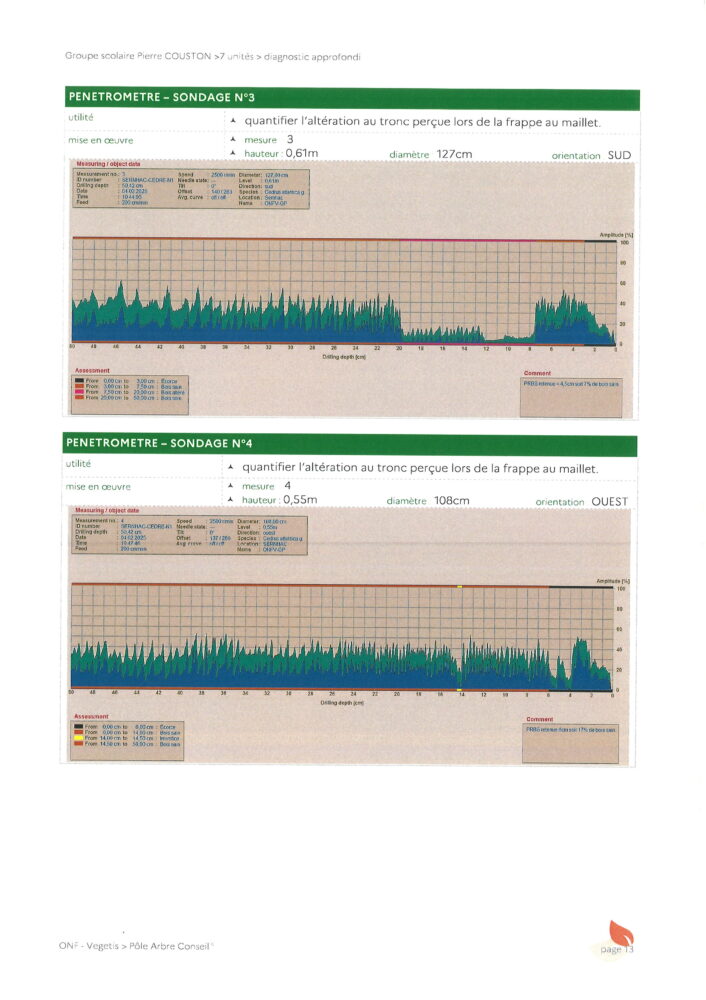Click the pink Bois altéré swatch in Sondage 3
Viewport: 706px width, 1000px height.
(x=79, y=392)
